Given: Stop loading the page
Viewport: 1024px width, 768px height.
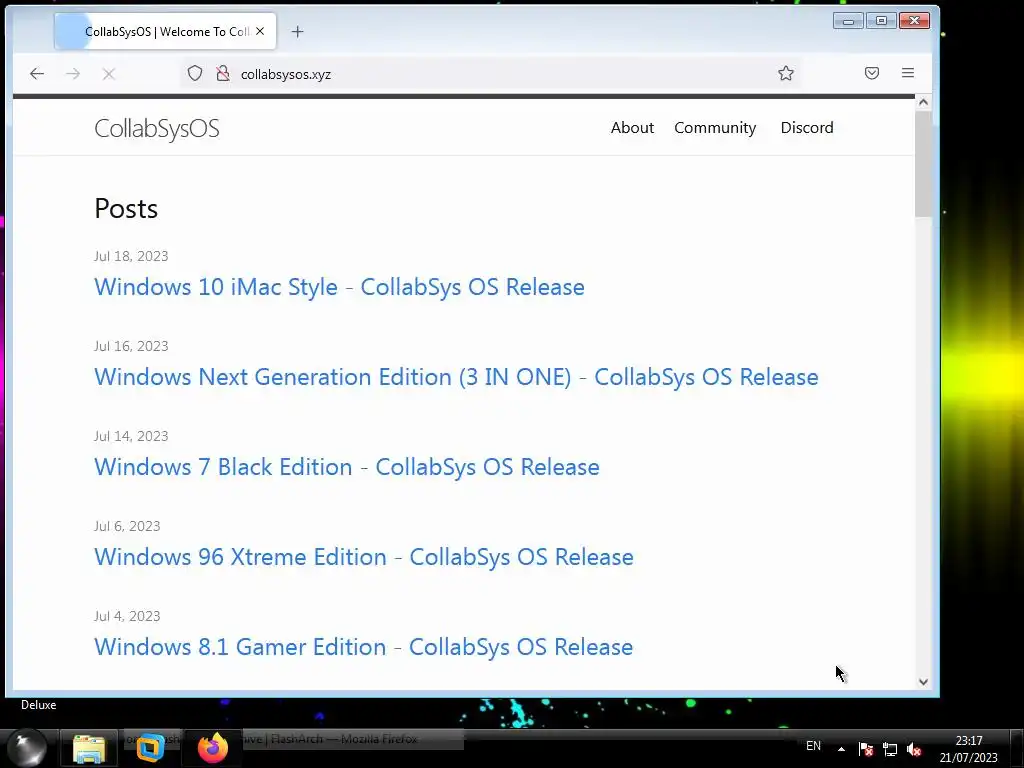Looking at the screenshot, I should (x=108, y=74).
